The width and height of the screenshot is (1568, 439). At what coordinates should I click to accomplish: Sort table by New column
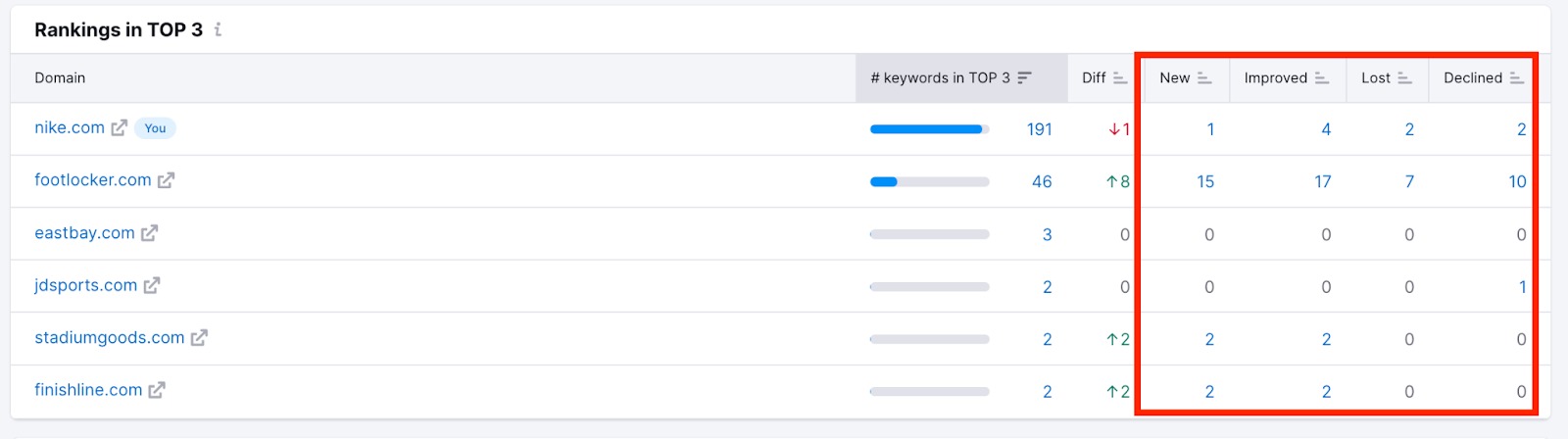[x=1204, y=78]
